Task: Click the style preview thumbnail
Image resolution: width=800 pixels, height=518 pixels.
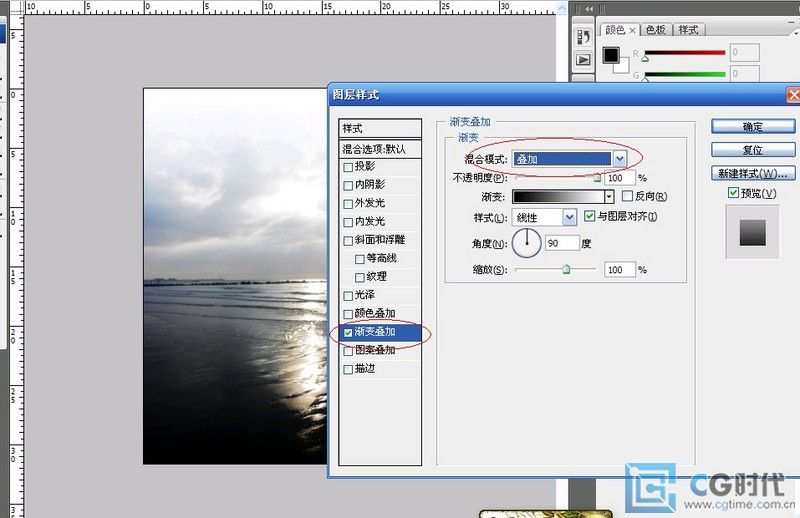Action: click(751, 232)
